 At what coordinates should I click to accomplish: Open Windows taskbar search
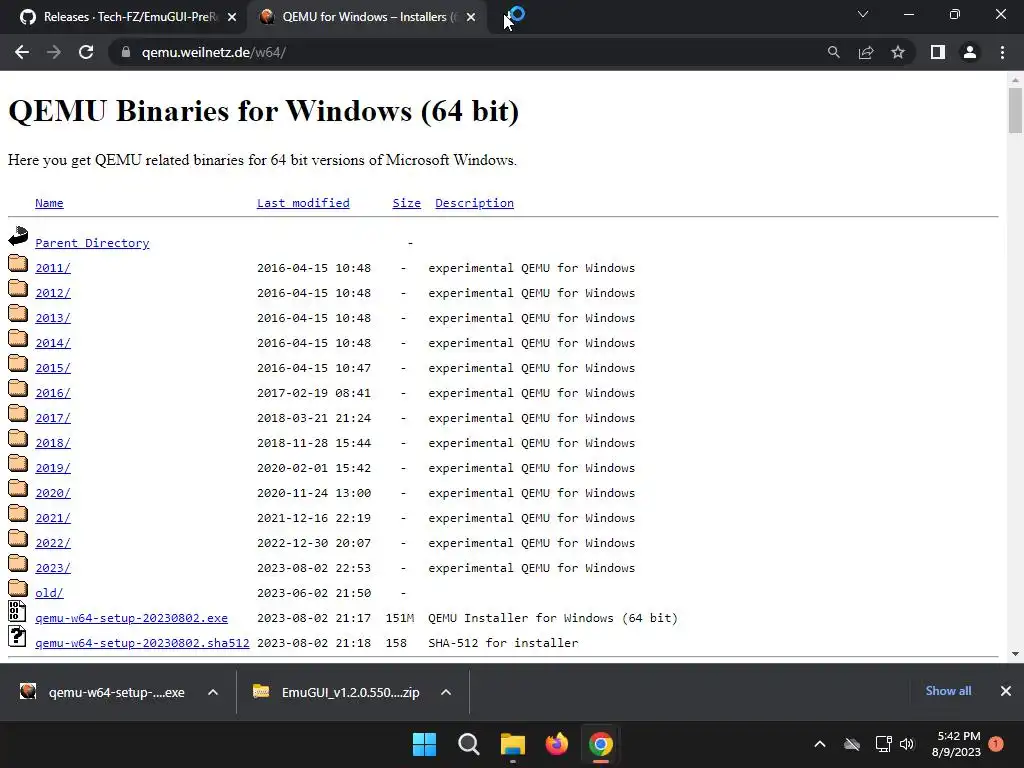click(x=468, y=744)
